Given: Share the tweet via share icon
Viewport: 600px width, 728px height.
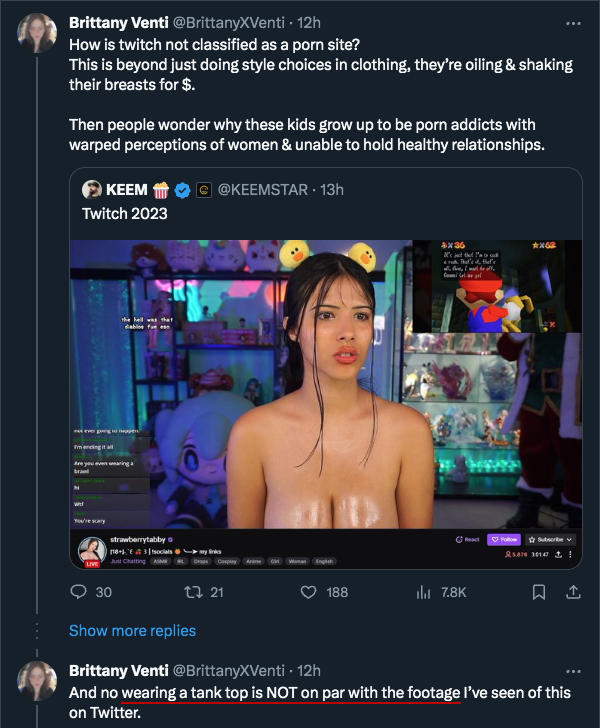Looking at the screenshot, I should point(573,592).
